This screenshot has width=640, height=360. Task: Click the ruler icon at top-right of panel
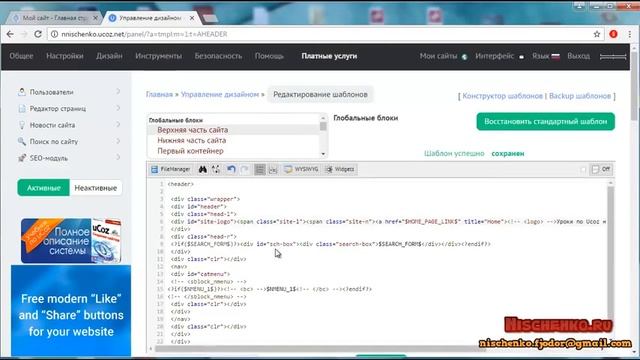pyautogui.click(x=613, y=57)
